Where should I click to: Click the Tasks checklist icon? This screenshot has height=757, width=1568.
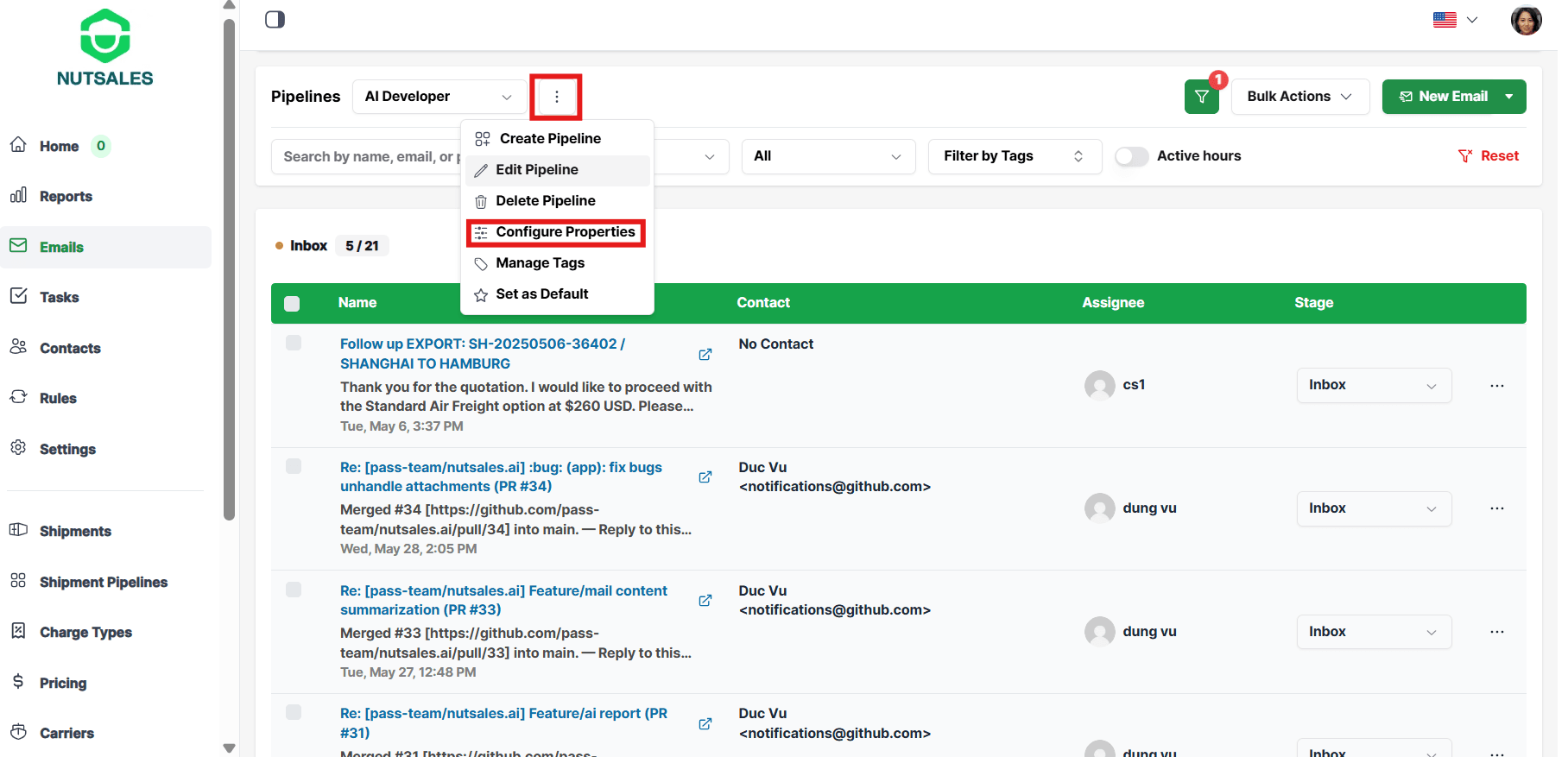(18, 296)
